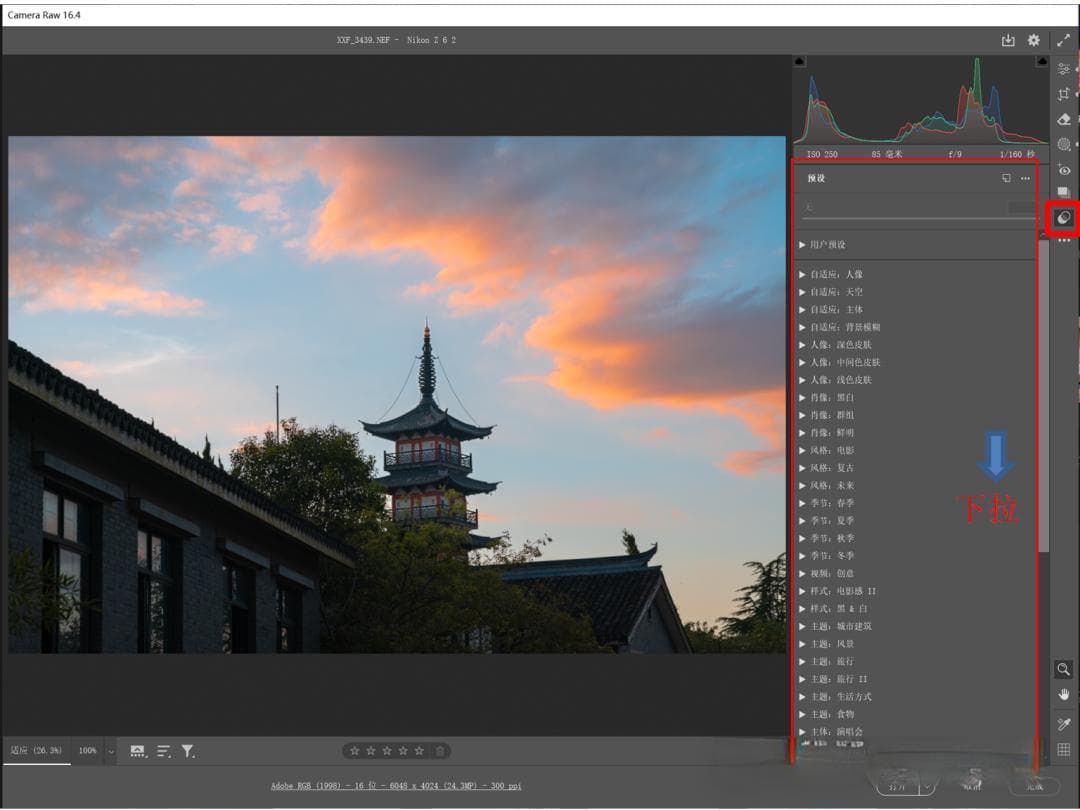The height and width of the screenshot is (810, 1080).
Task: Open the Snapshots panel icon
Action: click(x=1063, y=193)
